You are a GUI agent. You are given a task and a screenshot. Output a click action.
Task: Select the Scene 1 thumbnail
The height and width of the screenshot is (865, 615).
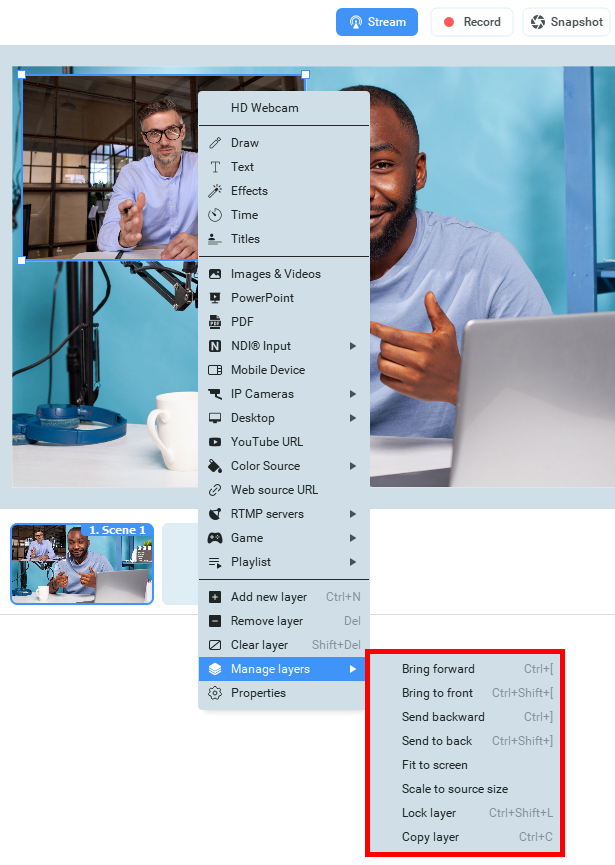pos(82,564)
